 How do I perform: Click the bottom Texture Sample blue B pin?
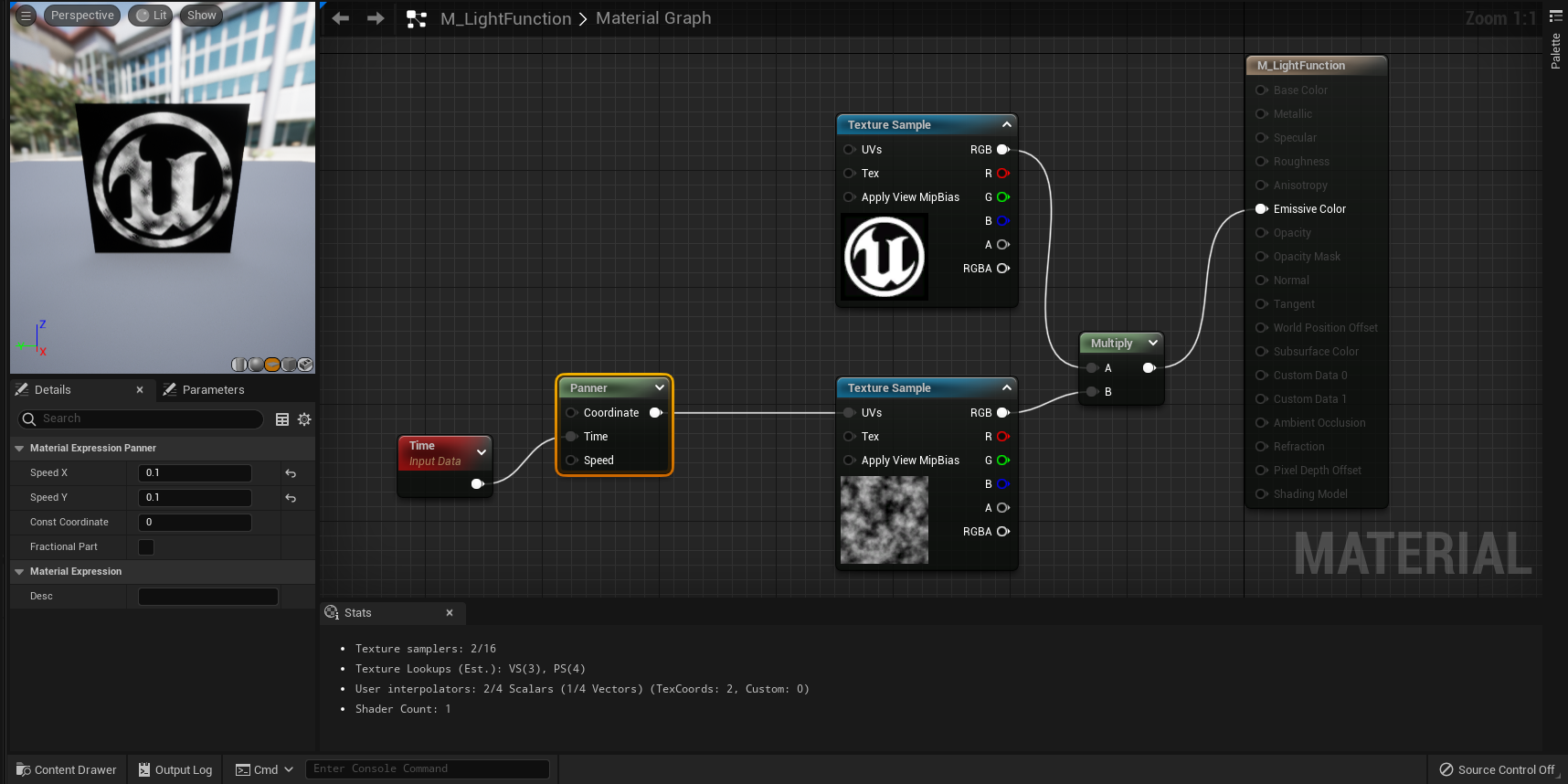pyautogui.click(x=1003, y=484)
